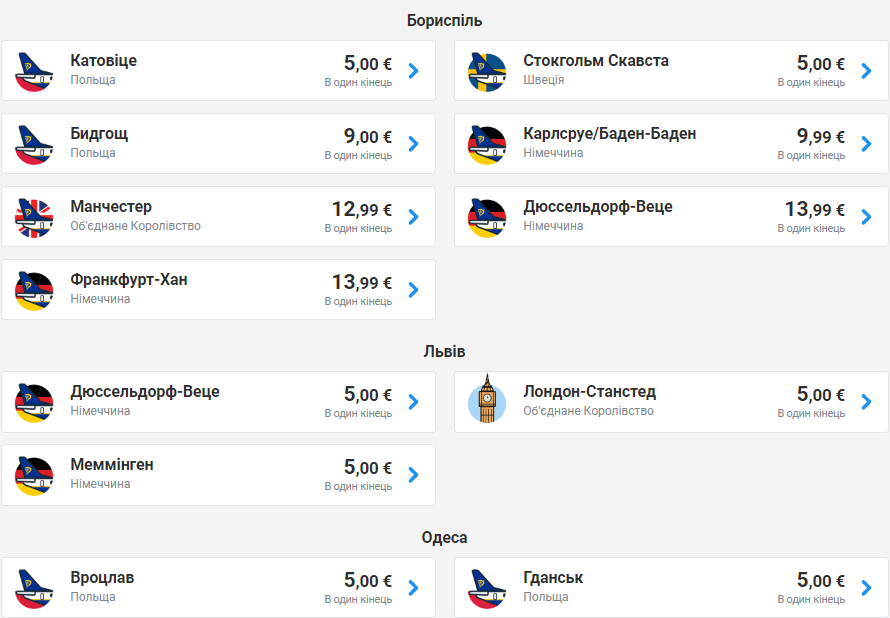Click the Gdansk plane tail icon
The width and height of the screenshot is (890, 618).
pos(487,588)
